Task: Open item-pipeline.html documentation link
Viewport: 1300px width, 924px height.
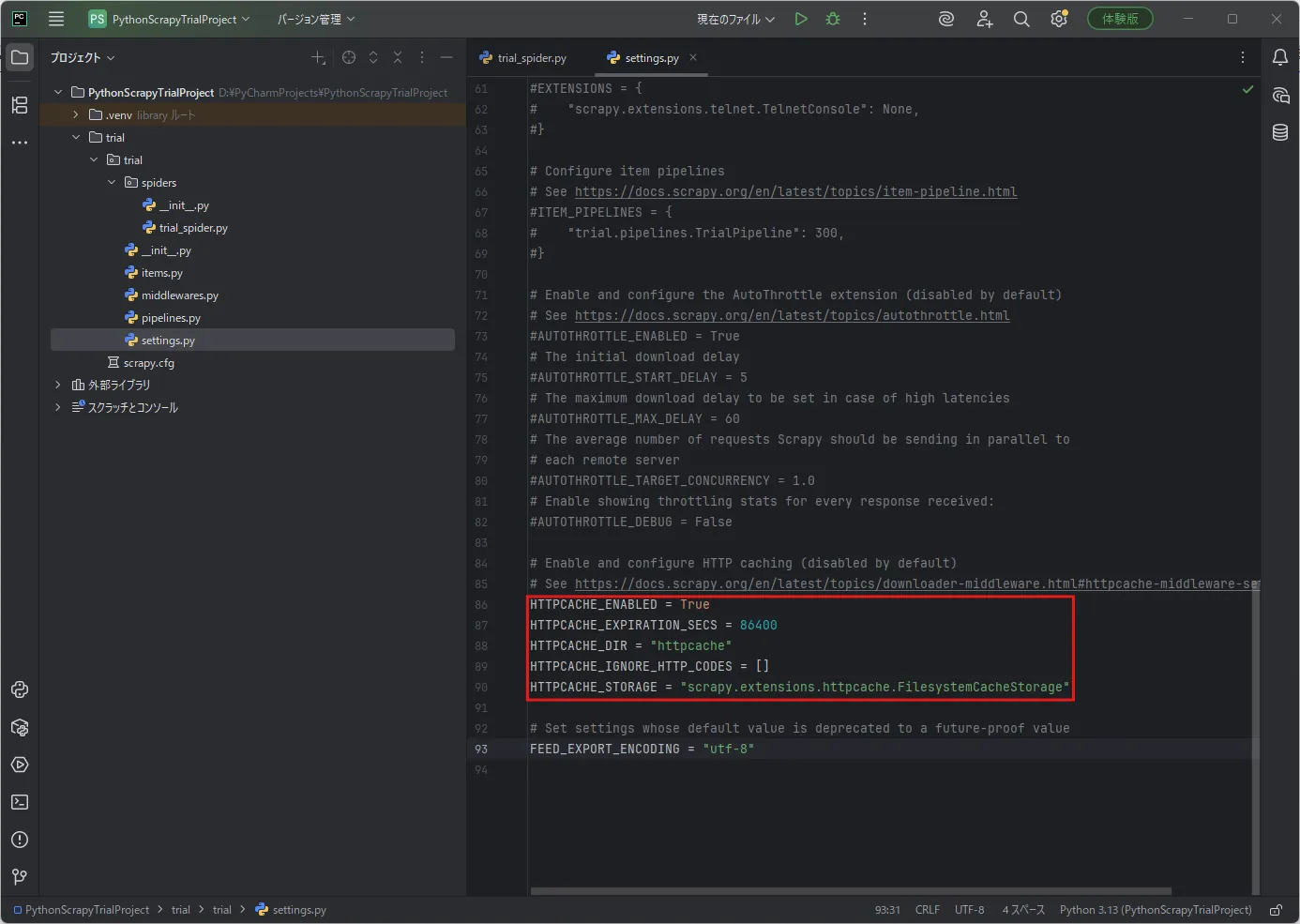Action: coord(795,191)
